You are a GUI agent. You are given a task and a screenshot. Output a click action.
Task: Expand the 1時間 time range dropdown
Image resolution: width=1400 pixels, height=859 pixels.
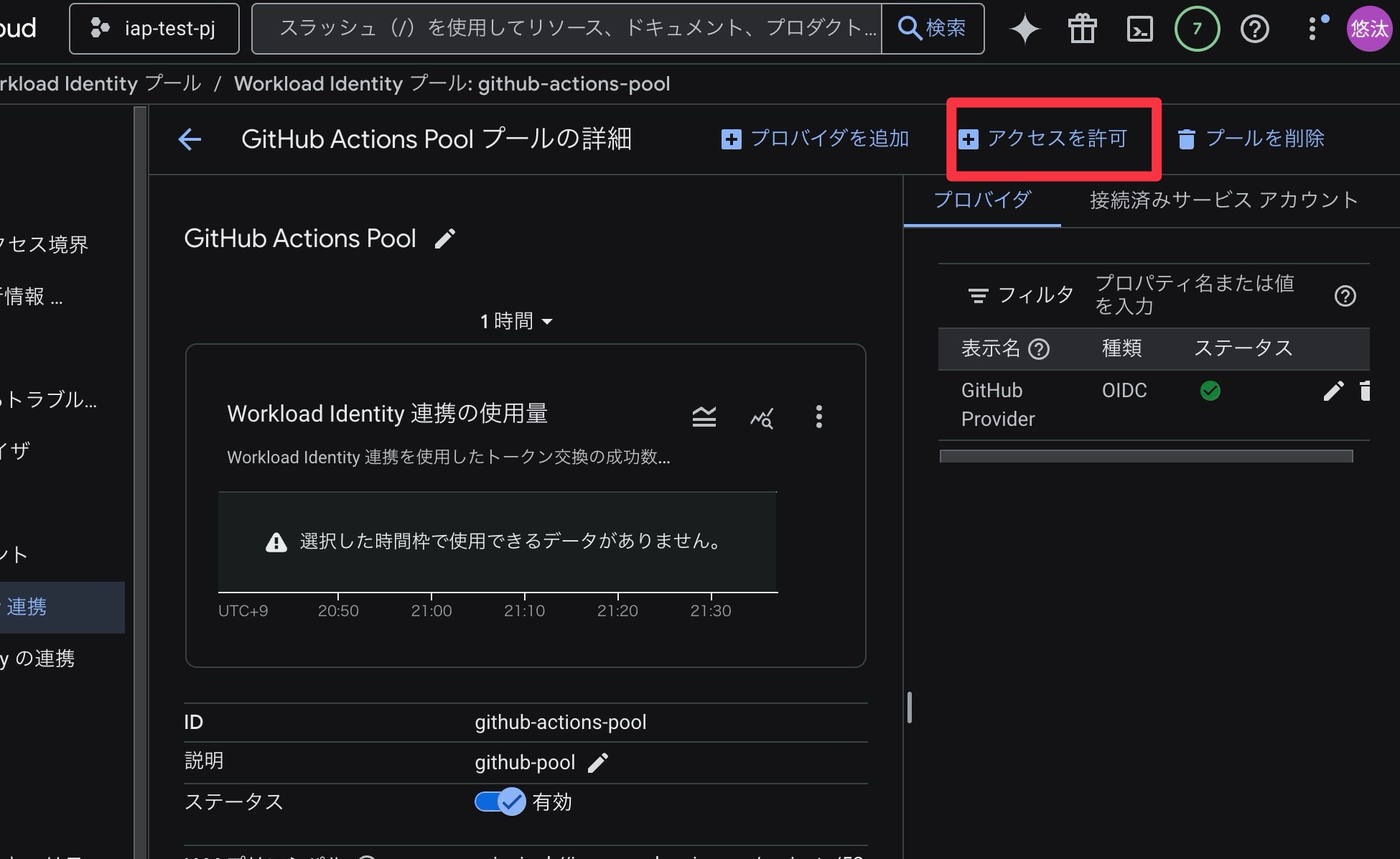point(516,321)
